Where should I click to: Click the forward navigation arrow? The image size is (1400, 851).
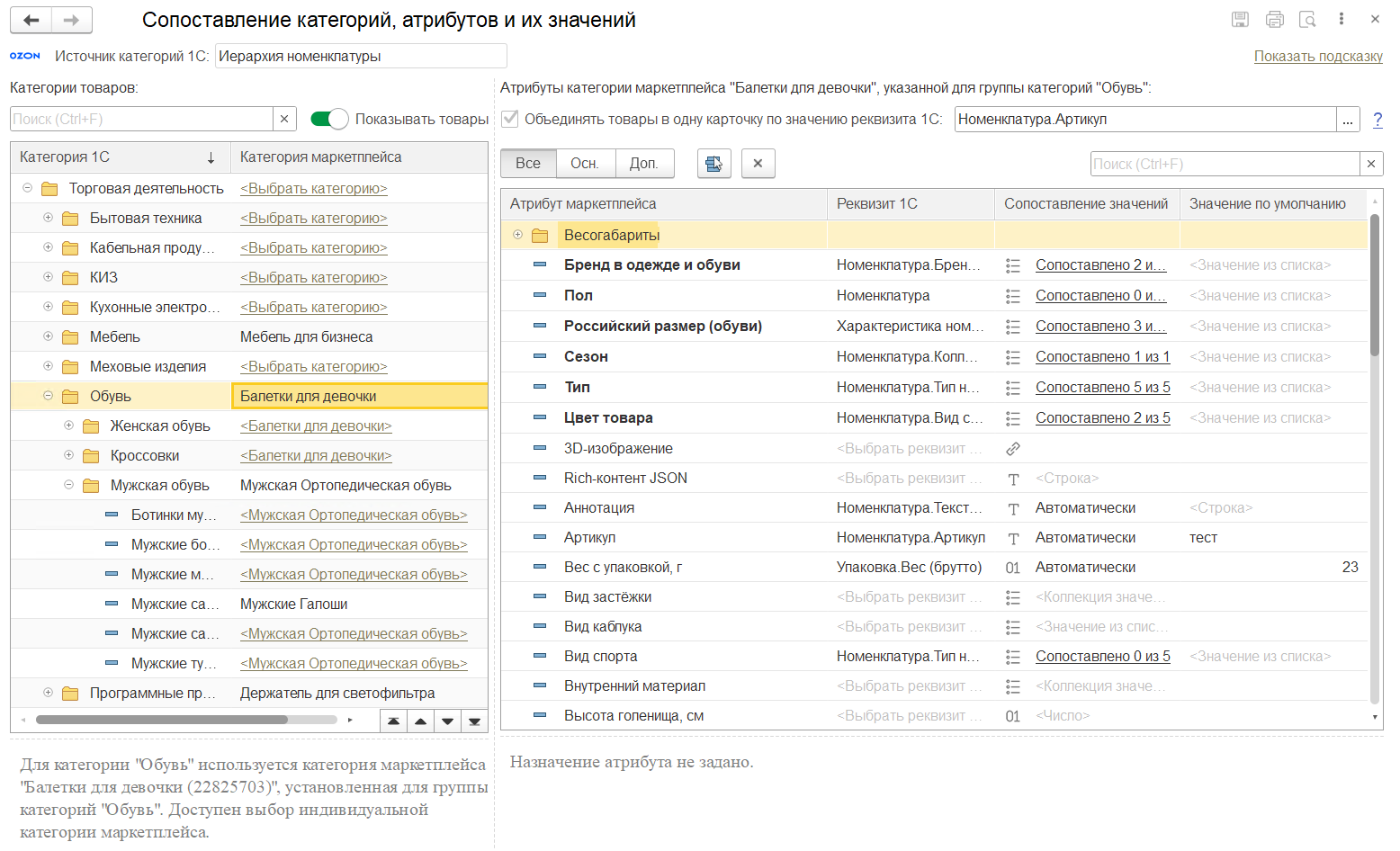tap(72, 20)
